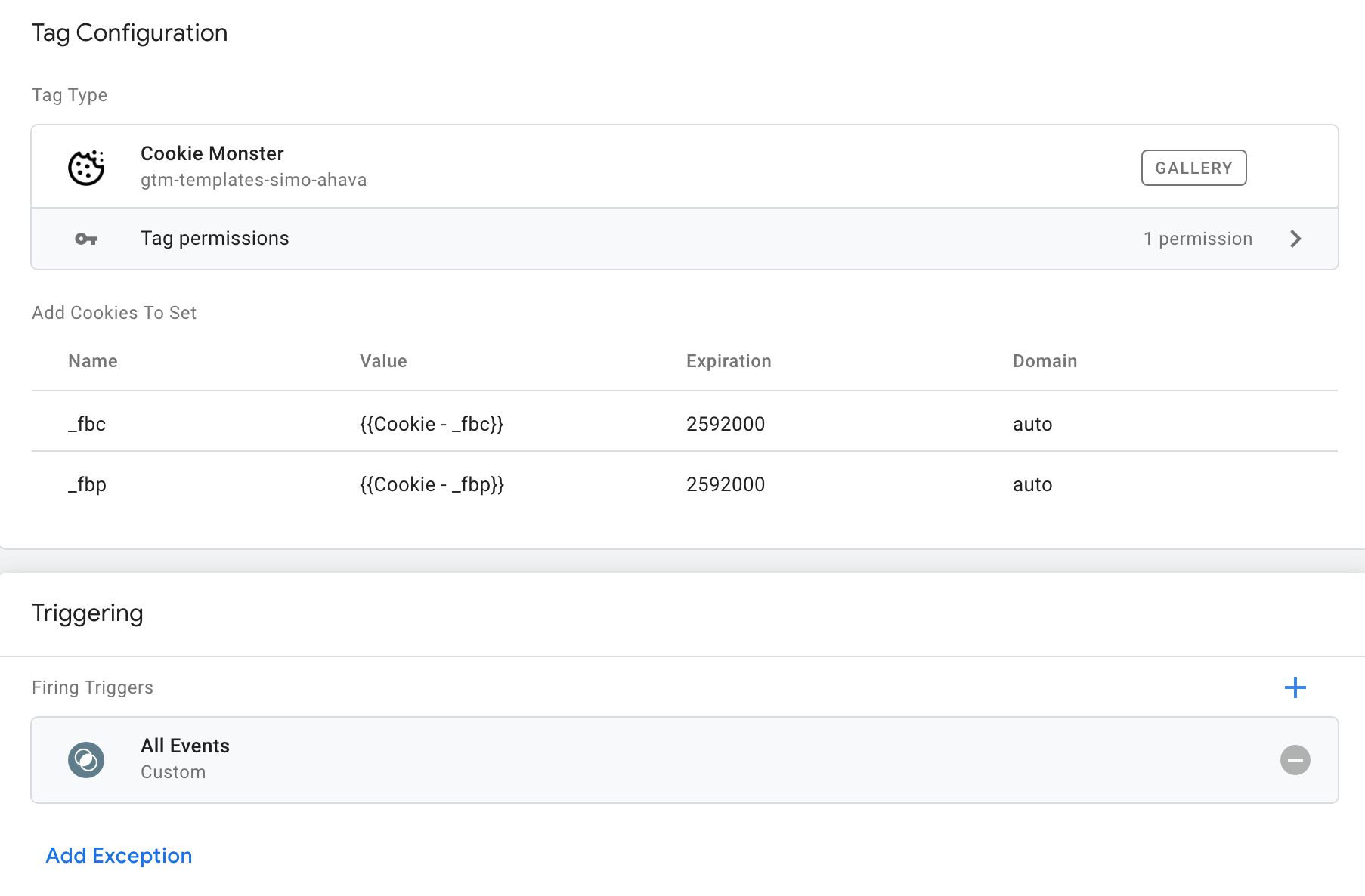1365x896 pixels.
Task: Click the All Events trigger icon
Action: [86, 760]
